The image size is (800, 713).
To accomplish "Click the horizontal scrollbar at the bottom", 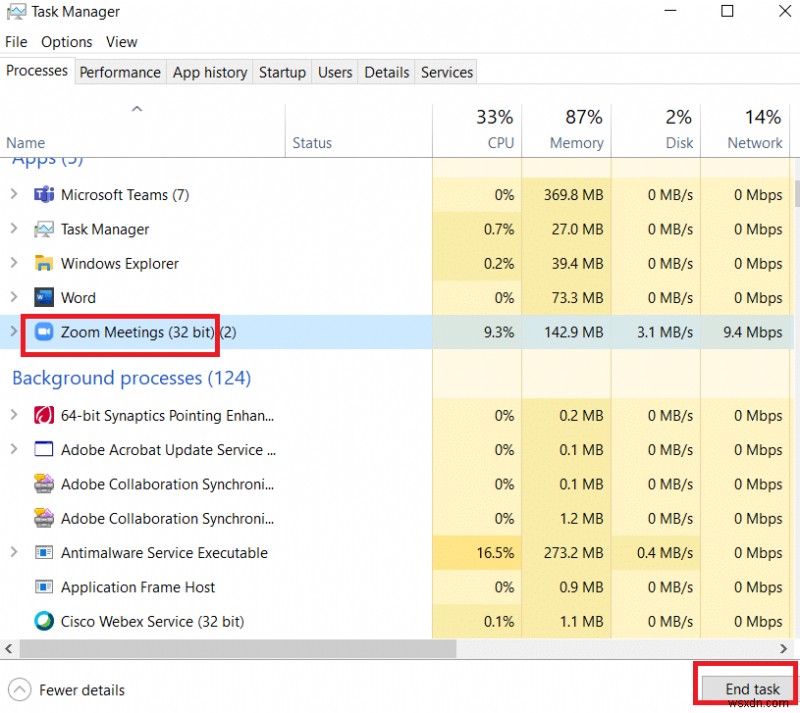I will click(230, 649).
